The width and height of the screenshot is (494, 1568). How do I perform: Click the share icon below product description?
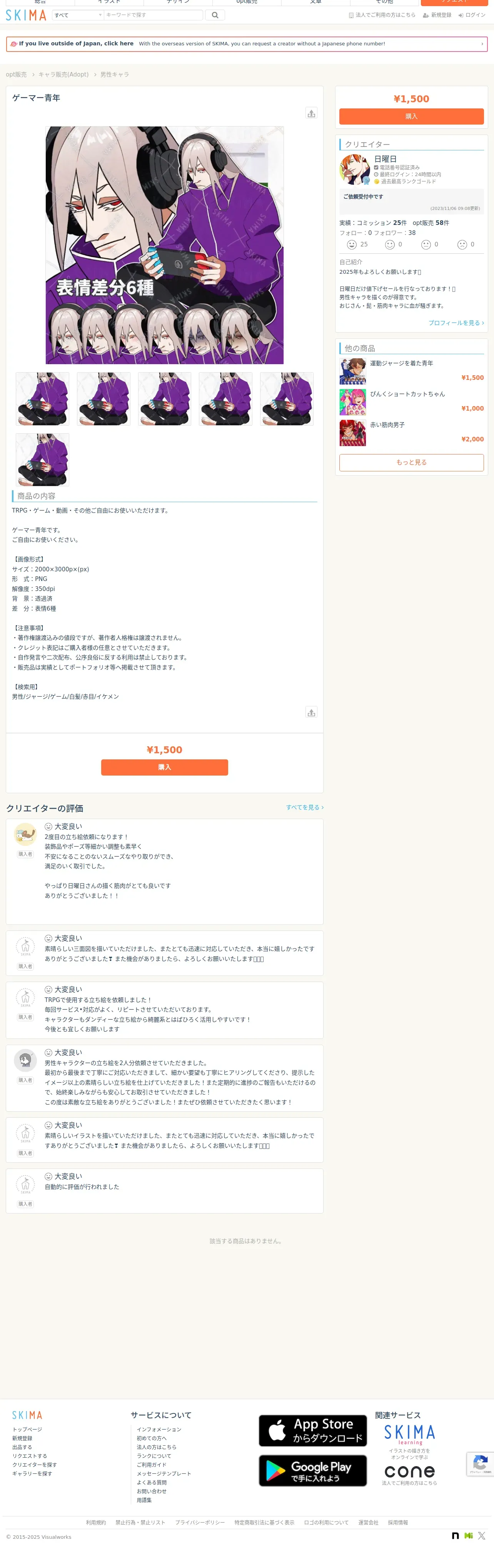tap(311, 712)
